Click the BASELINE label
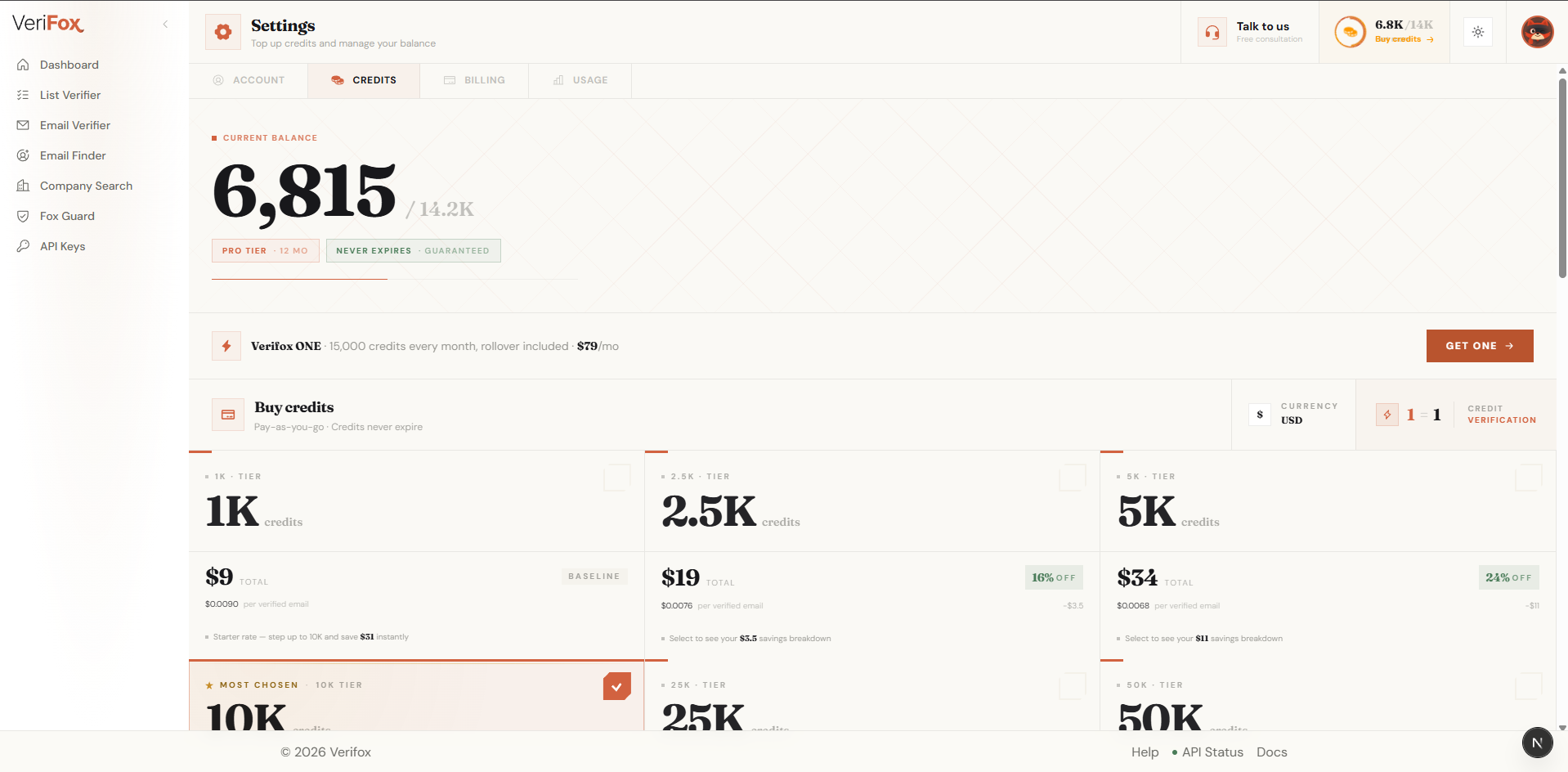The image size is (1568, 772). [594, 577]
